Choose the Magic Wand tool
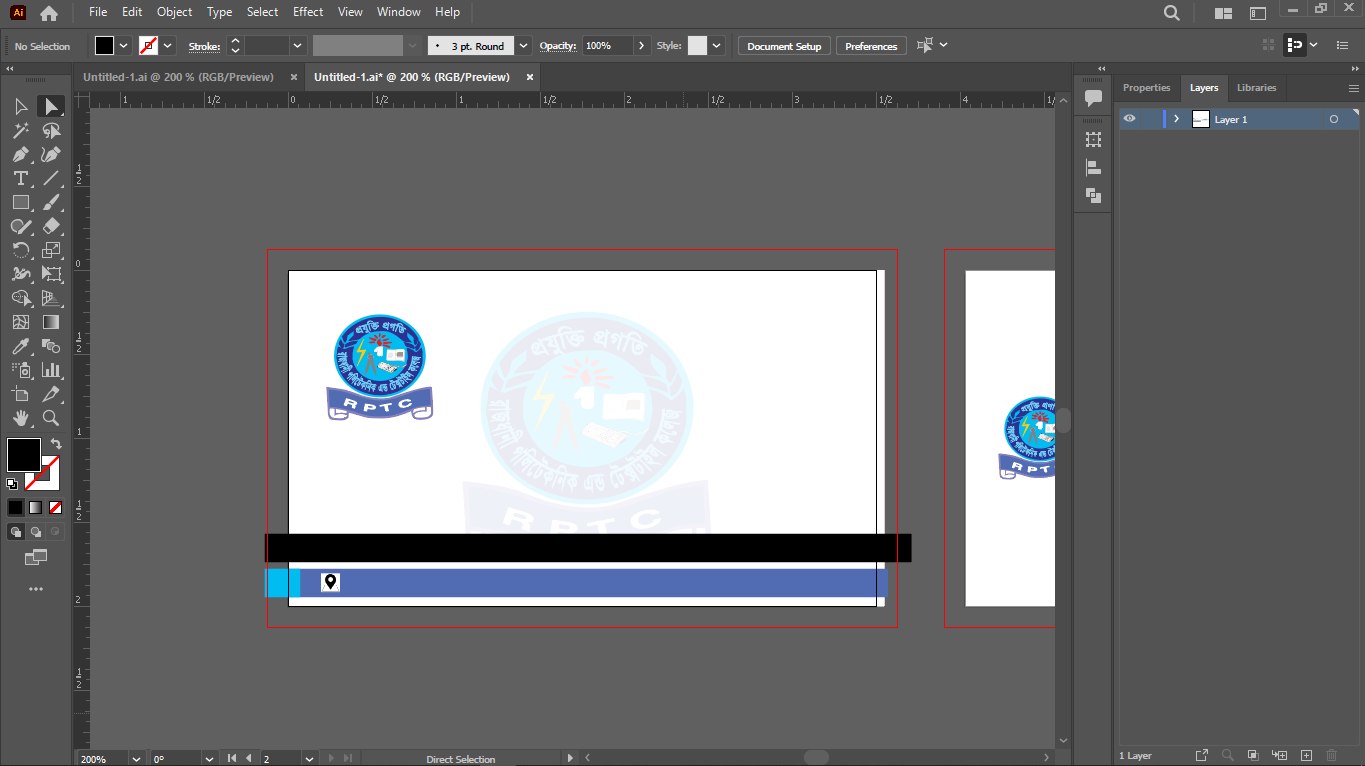The width and height of the screenshot is (1365, 766). (20, 130)
